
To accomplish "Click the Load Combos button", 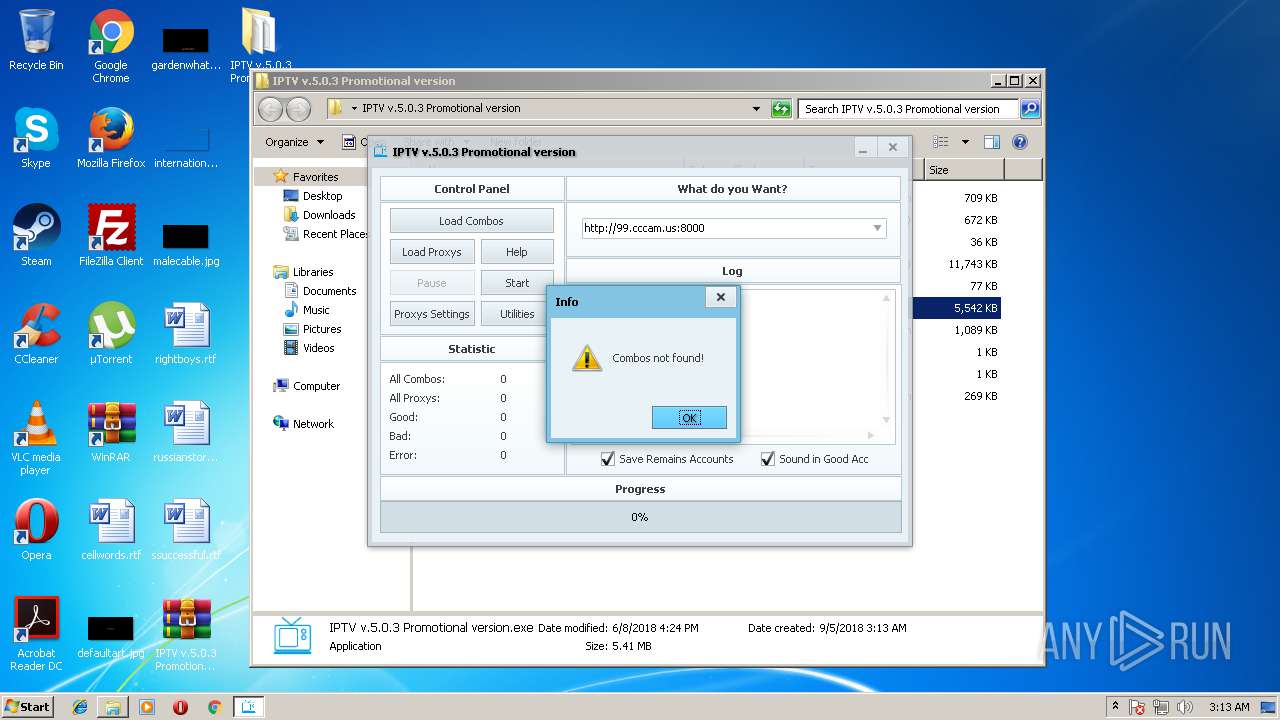I will (x=471, y=221).
